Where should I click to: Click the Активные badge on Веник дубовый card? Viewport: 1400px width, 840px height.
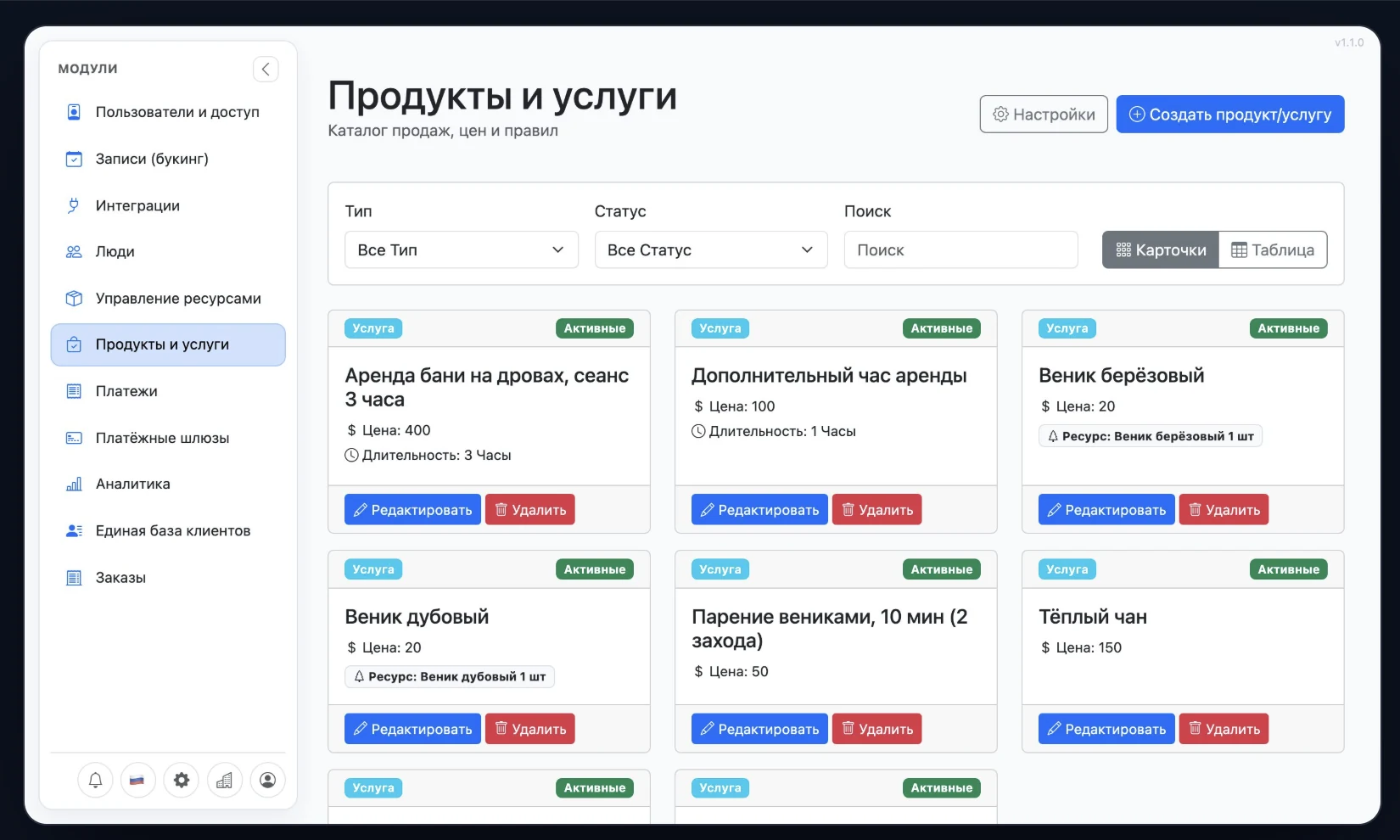tap(595, 569)
